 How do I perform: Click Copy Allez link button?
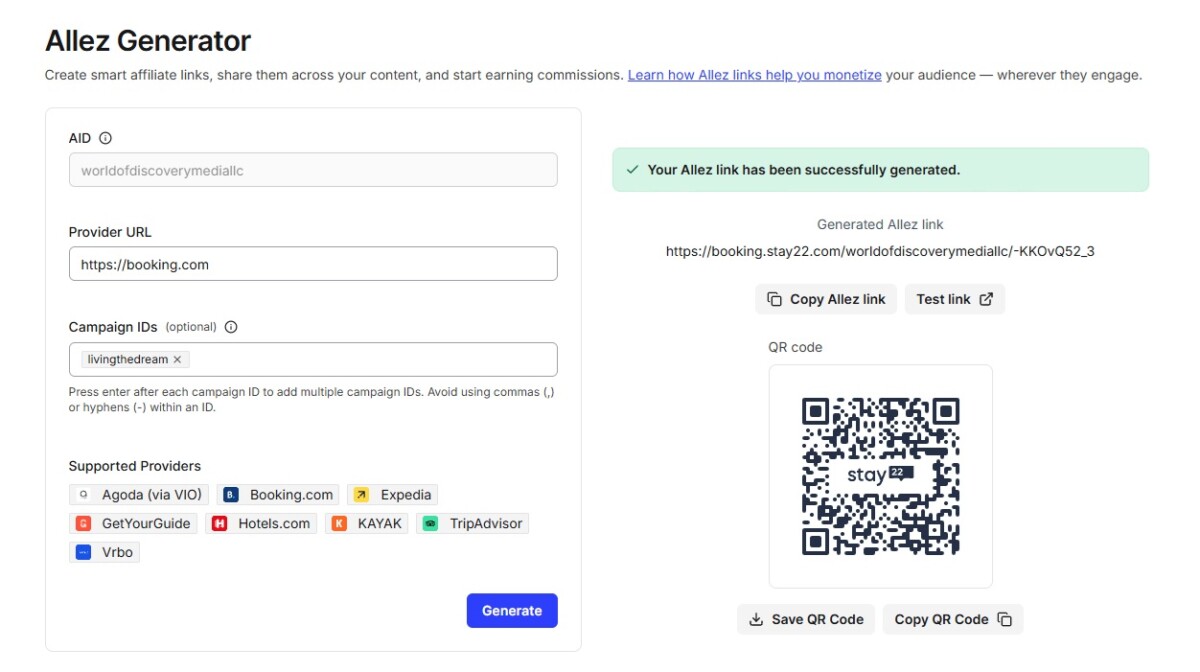click(x=826, y=299)
